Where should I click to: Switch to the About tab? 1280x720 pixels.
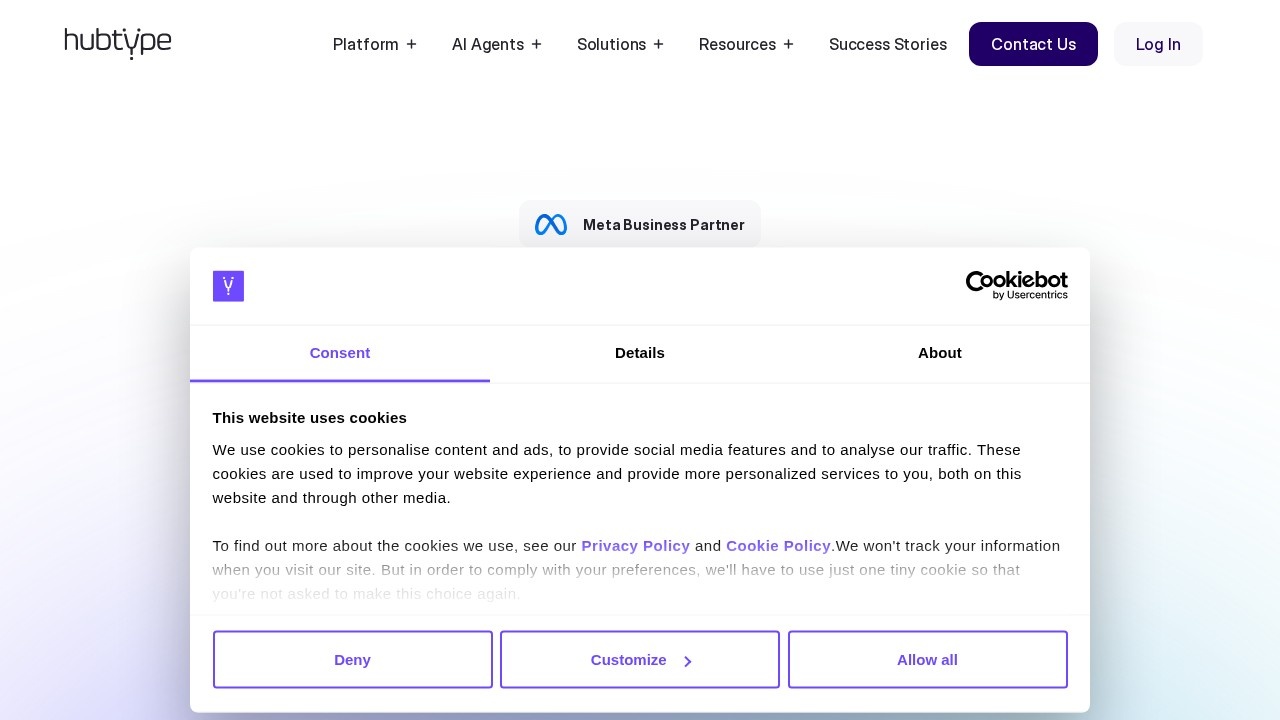940,353
